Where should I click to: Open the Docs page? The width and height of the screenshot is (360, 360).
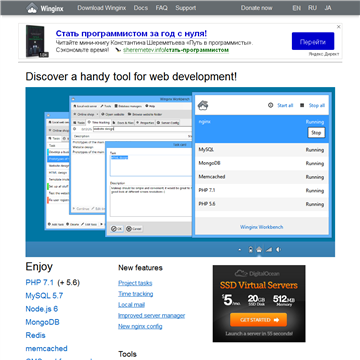pyautogui.click(x=141, y=8)
